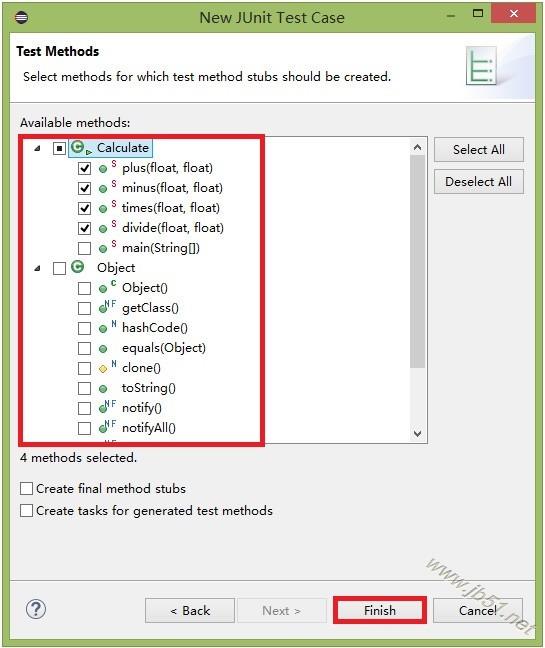Viewport: 545px width, 648px height.
Task: Check the clone() checkbox
Action: point(84,368)
